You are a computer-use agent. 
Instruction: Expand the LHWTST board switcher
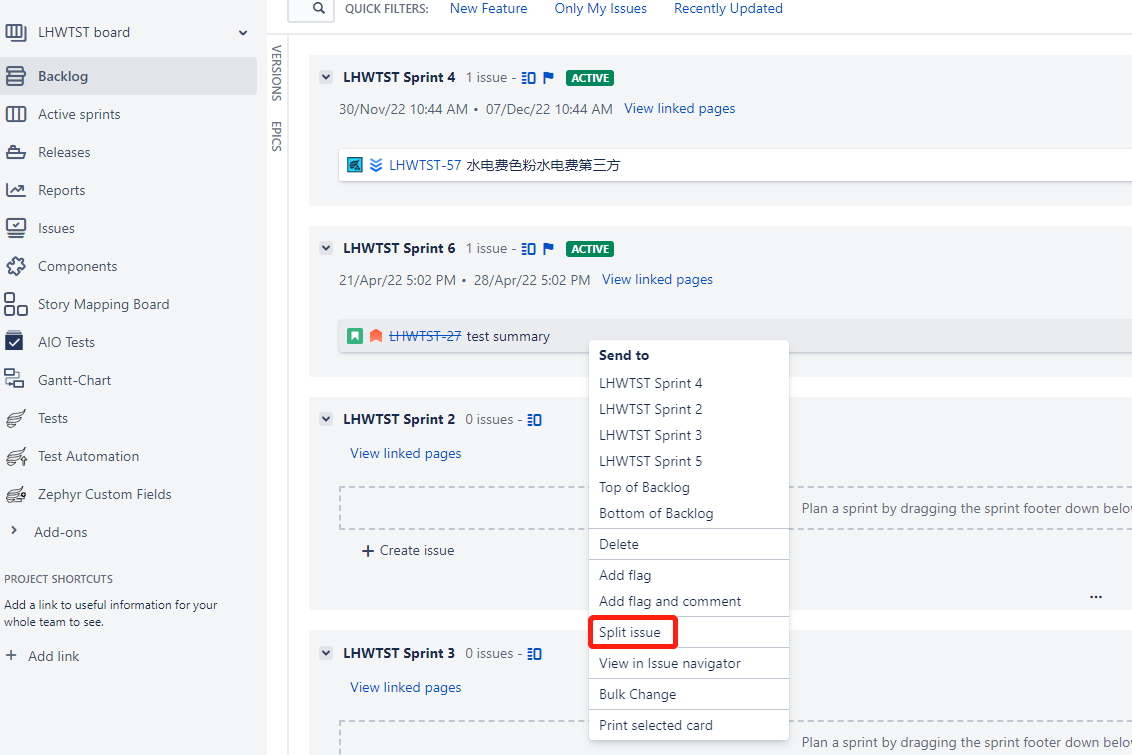242,31
